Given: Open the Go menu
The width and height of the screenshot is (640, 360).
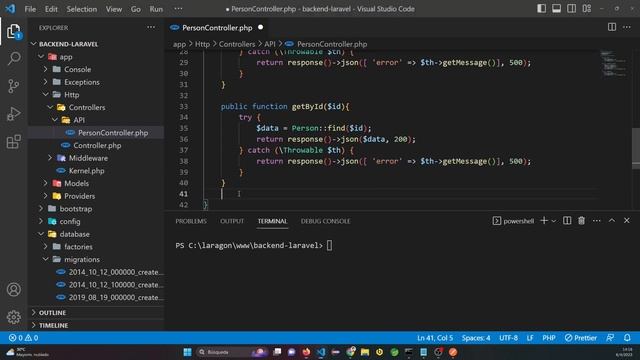Looking at the screenshot, I should coord(136,9).
